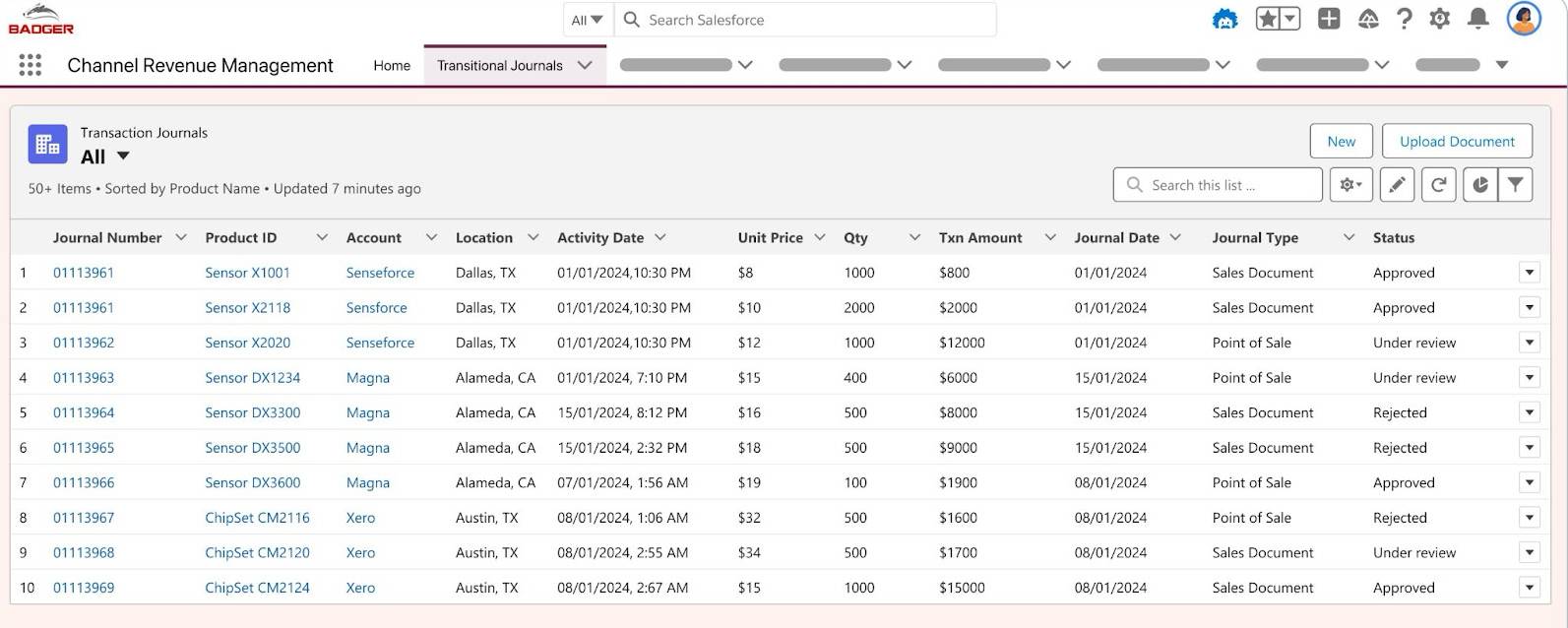Click the 2000 quantity cell
Image resolution: width=1568 pixels, height=628 pixels.
tap(859, 308)
